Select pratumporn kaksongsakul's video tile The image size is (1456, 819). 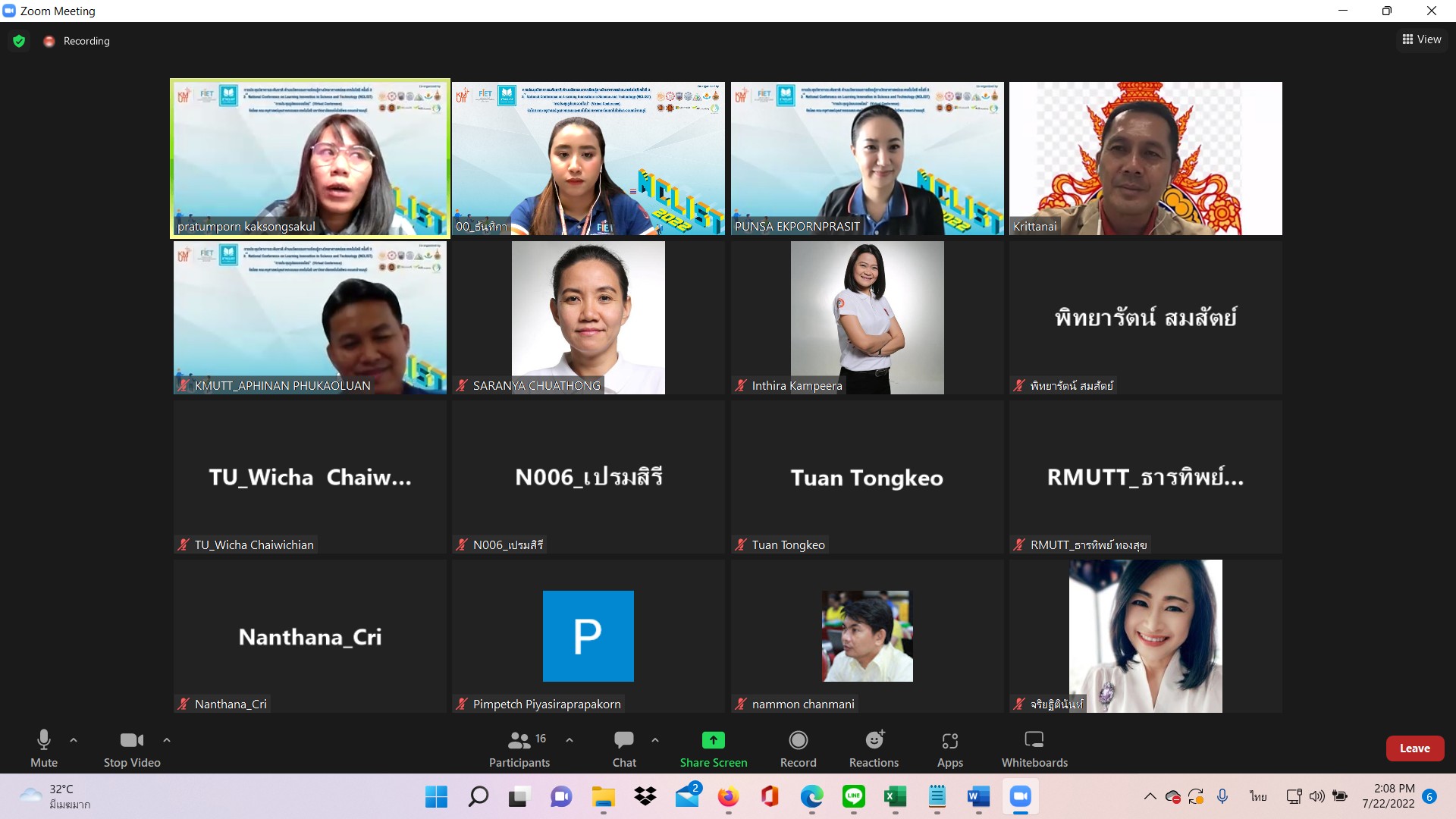309,158
